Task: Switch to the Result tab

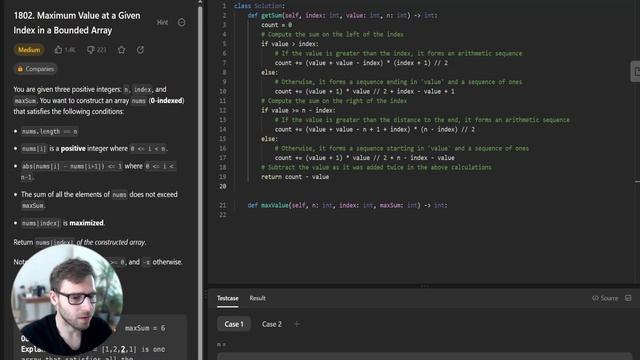Action: point(258,298)
